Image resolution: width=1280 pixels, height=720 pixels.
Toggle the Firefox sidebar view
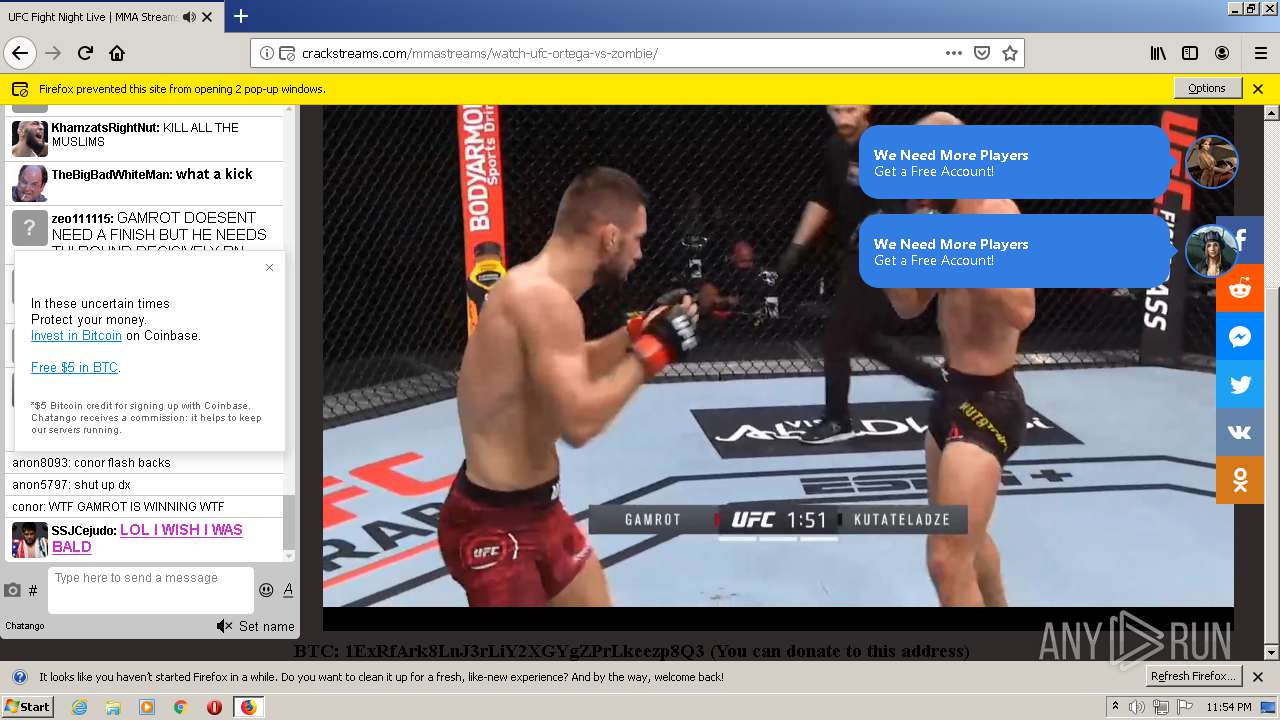click(x=1190, y=53)
